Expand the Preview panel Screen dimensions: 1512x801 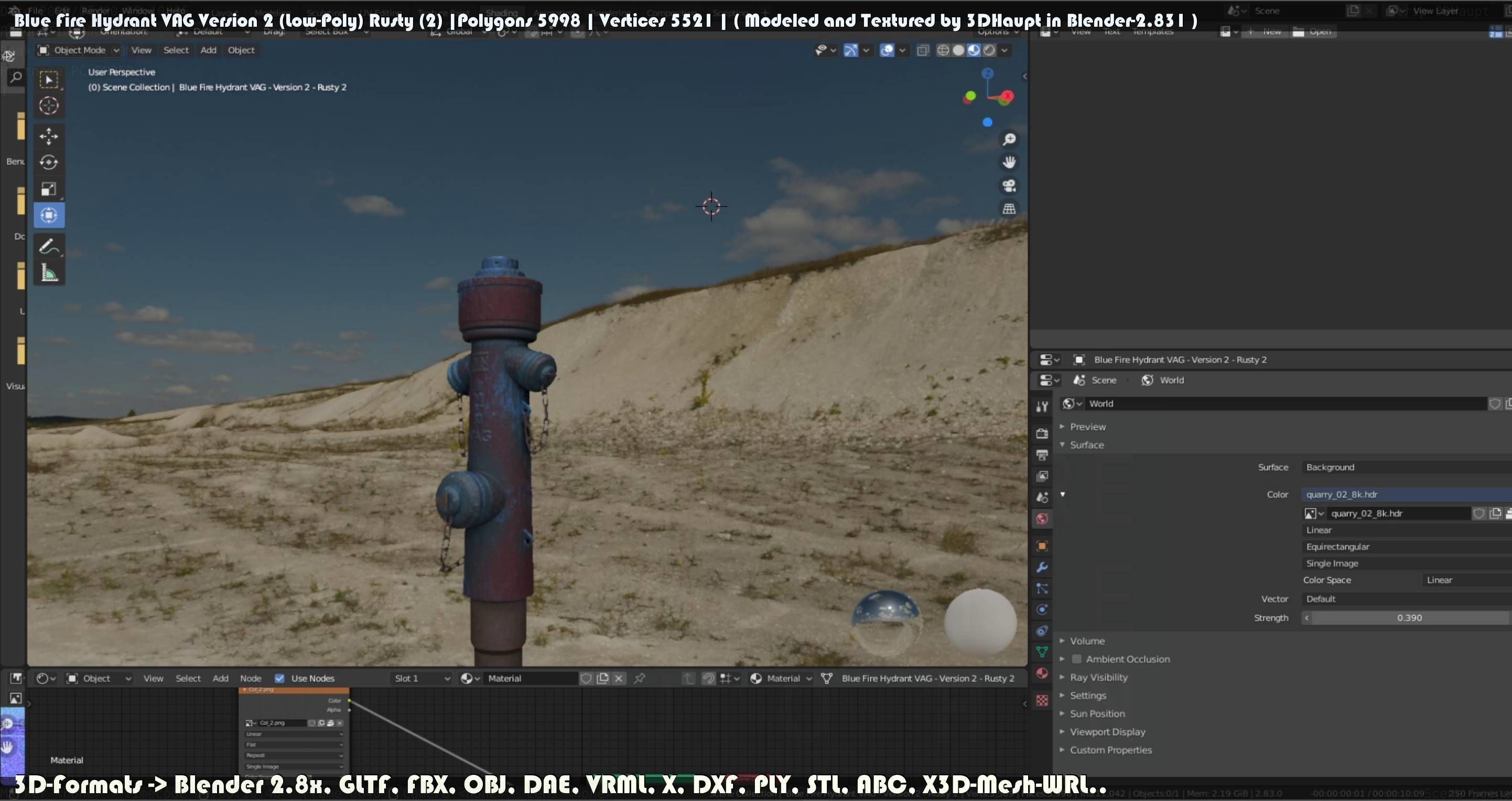(x=1087, y=427)
